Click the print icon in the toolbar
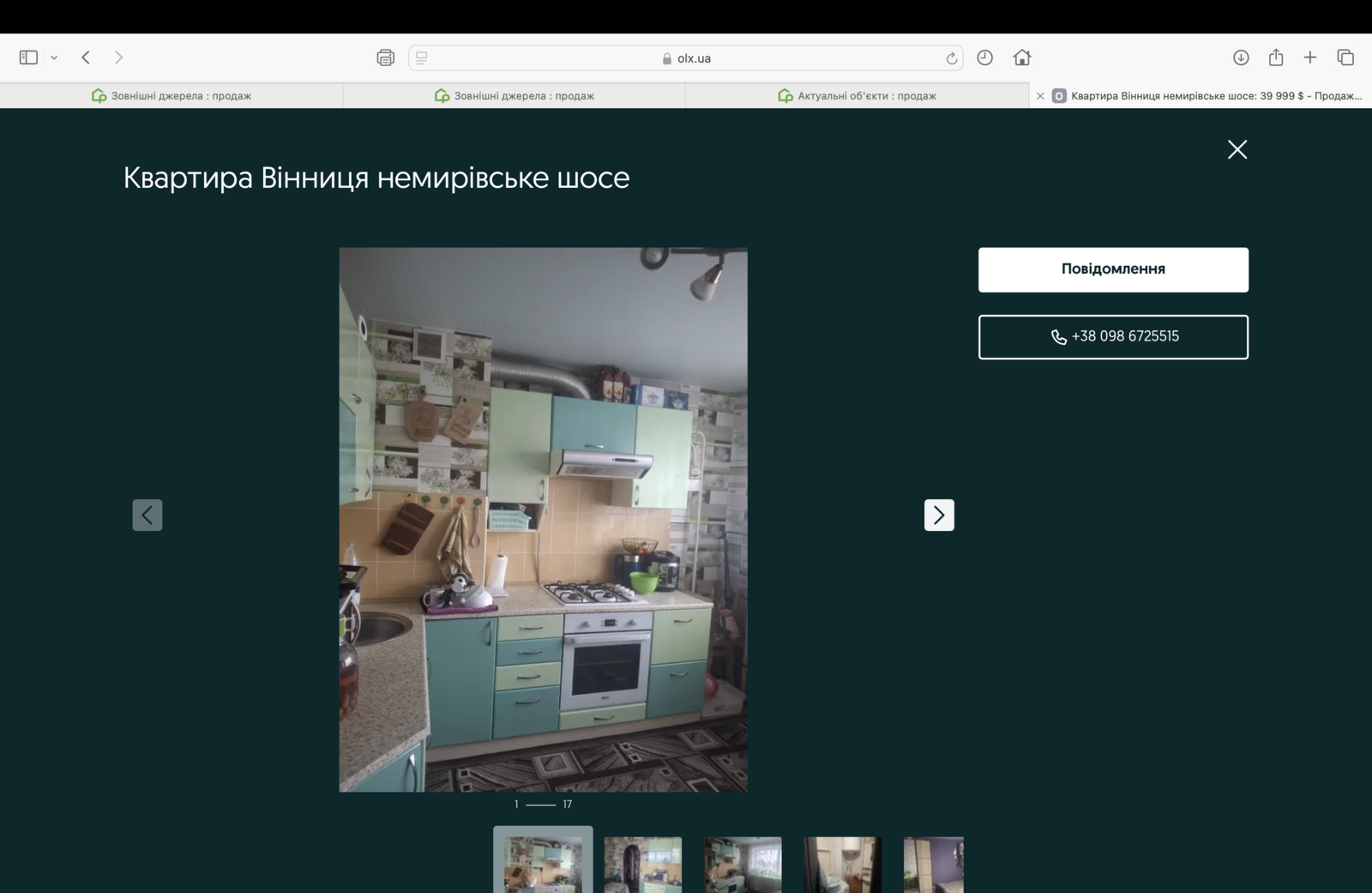 point(385,57)
